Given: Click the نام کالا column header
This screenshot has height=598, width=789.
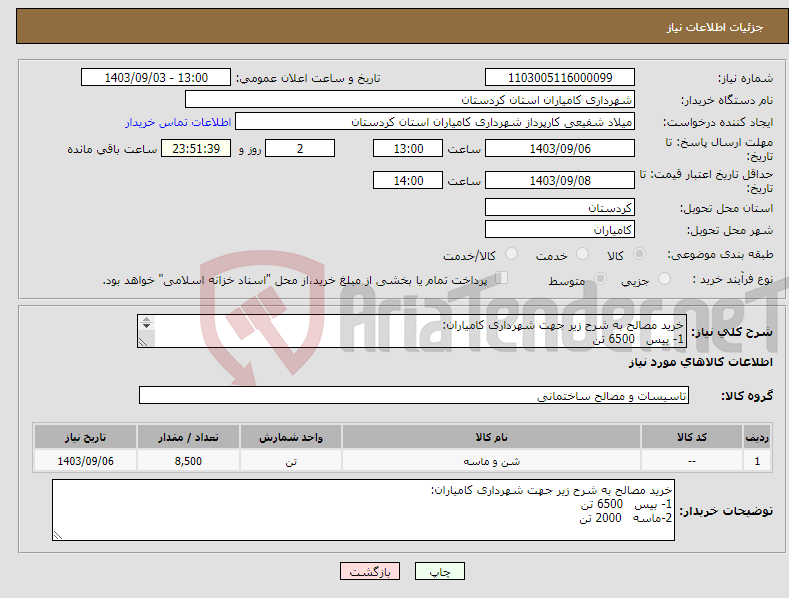Looking at the screenshot, I should click(x=491, y=437).
